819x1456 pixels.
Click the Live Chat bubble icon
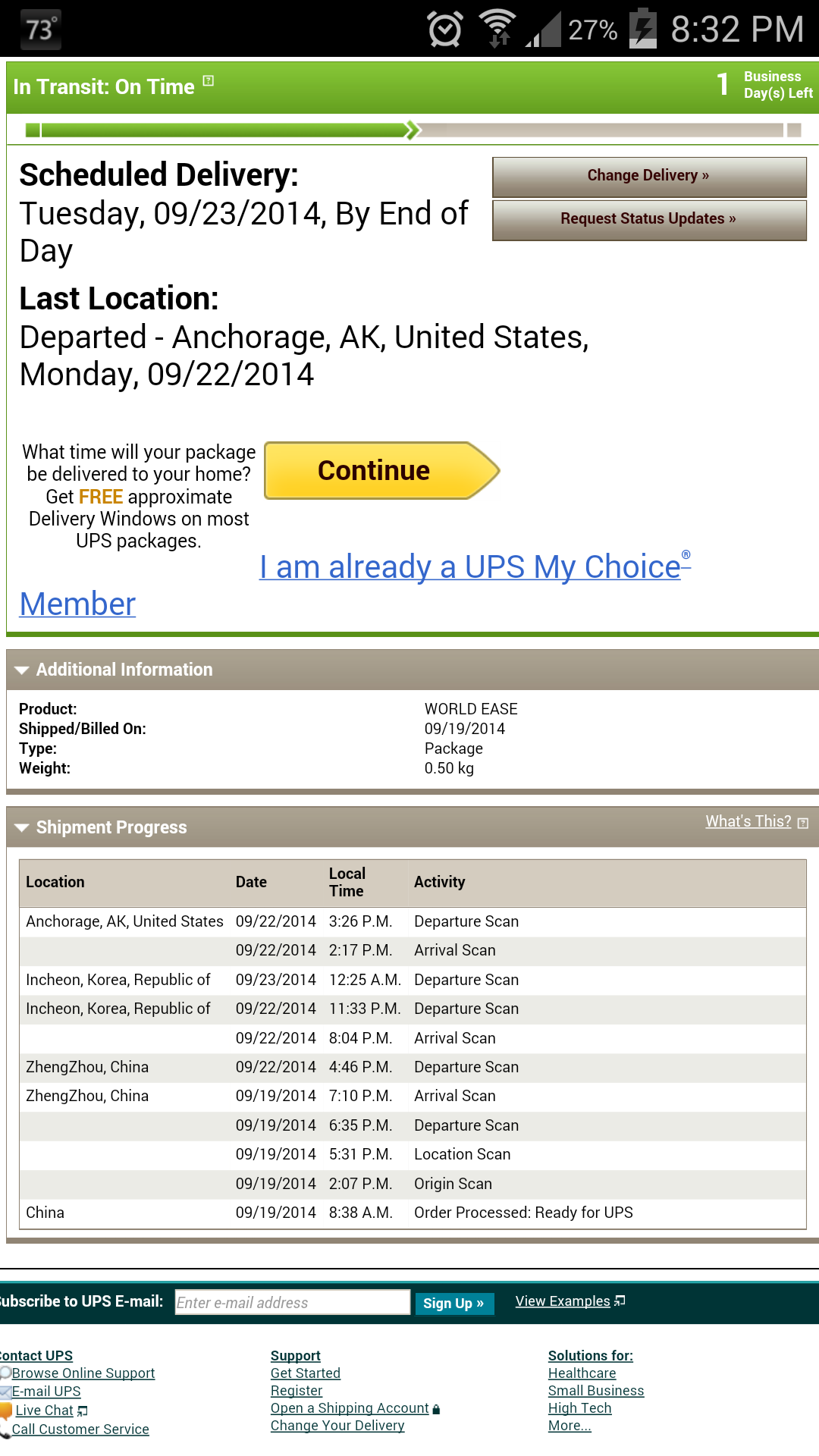[x=6, y=1410]
